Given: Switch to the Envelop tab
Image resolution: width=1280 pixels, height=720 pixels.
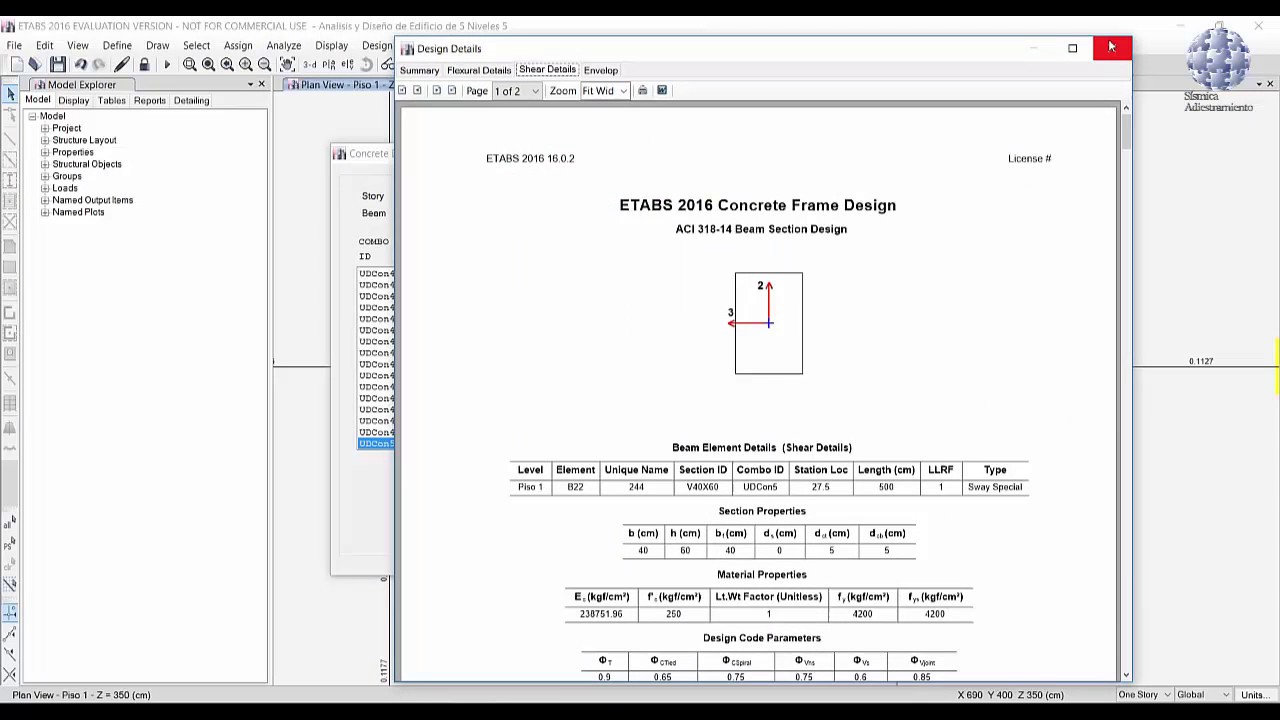Looking at the screenshot, I should click(601, 70).
